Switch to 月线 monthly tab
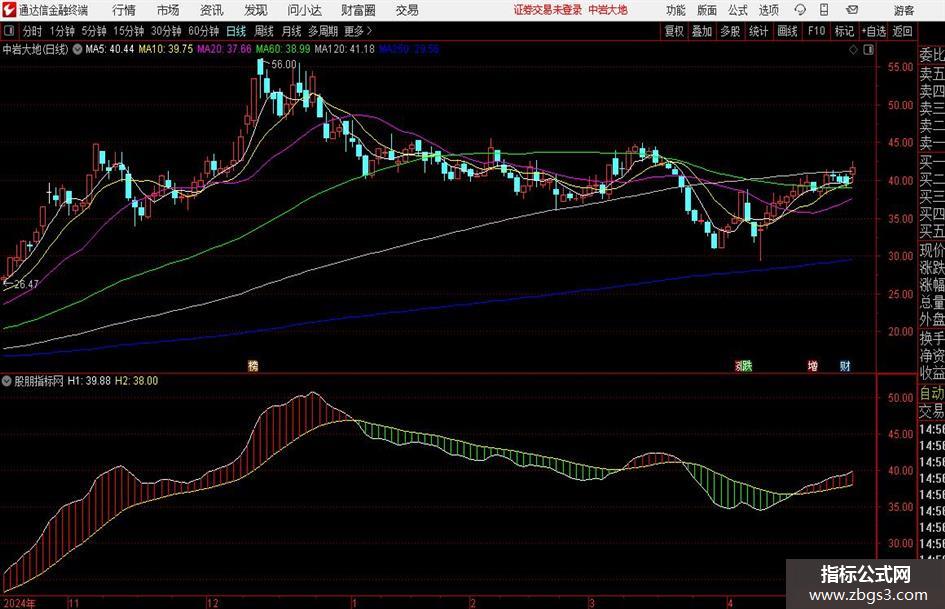945x609 pixels. click(291, 31)
